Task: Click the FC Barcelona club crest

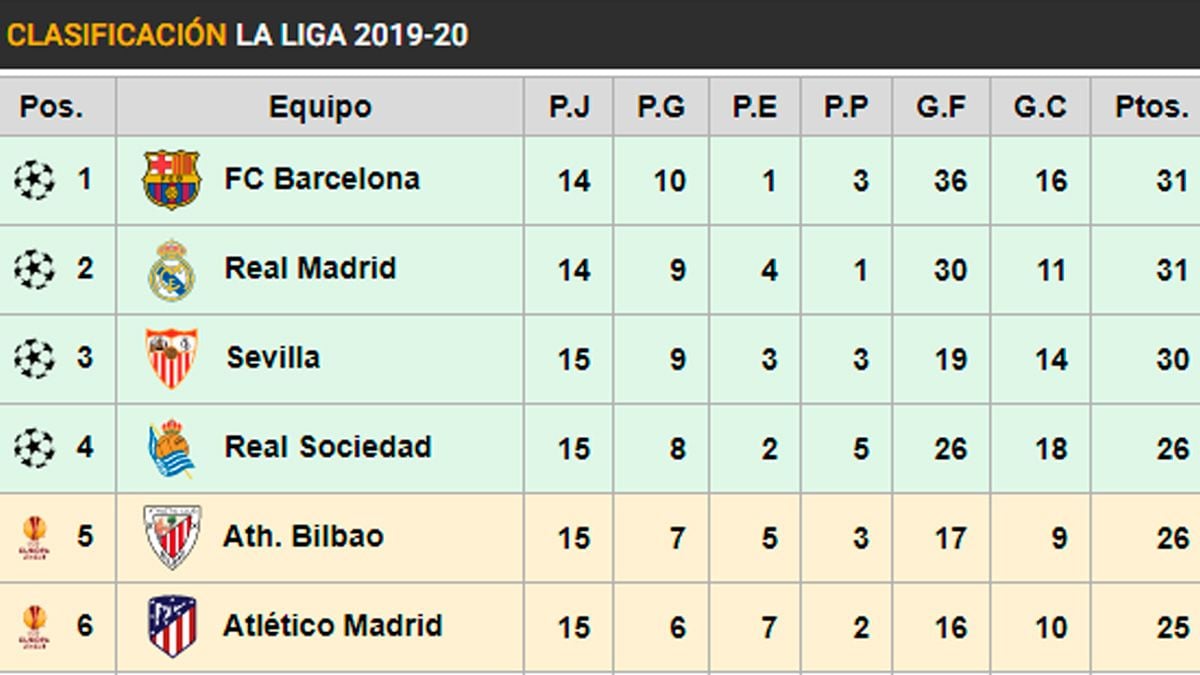Action: 172,180
